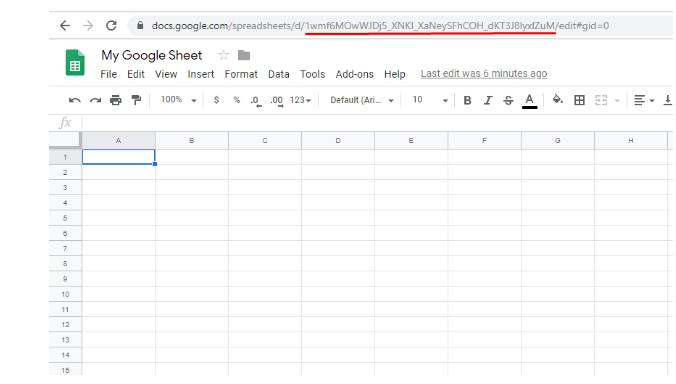Toggle italic formatting
Viewport: 676px width, 384px height.
coord(488,100)
